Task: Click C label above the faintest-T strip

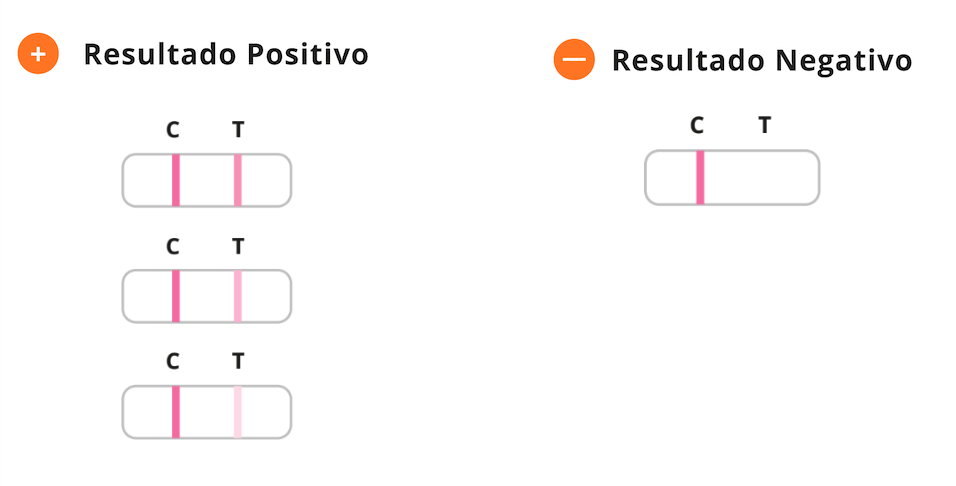Action: 173,361
